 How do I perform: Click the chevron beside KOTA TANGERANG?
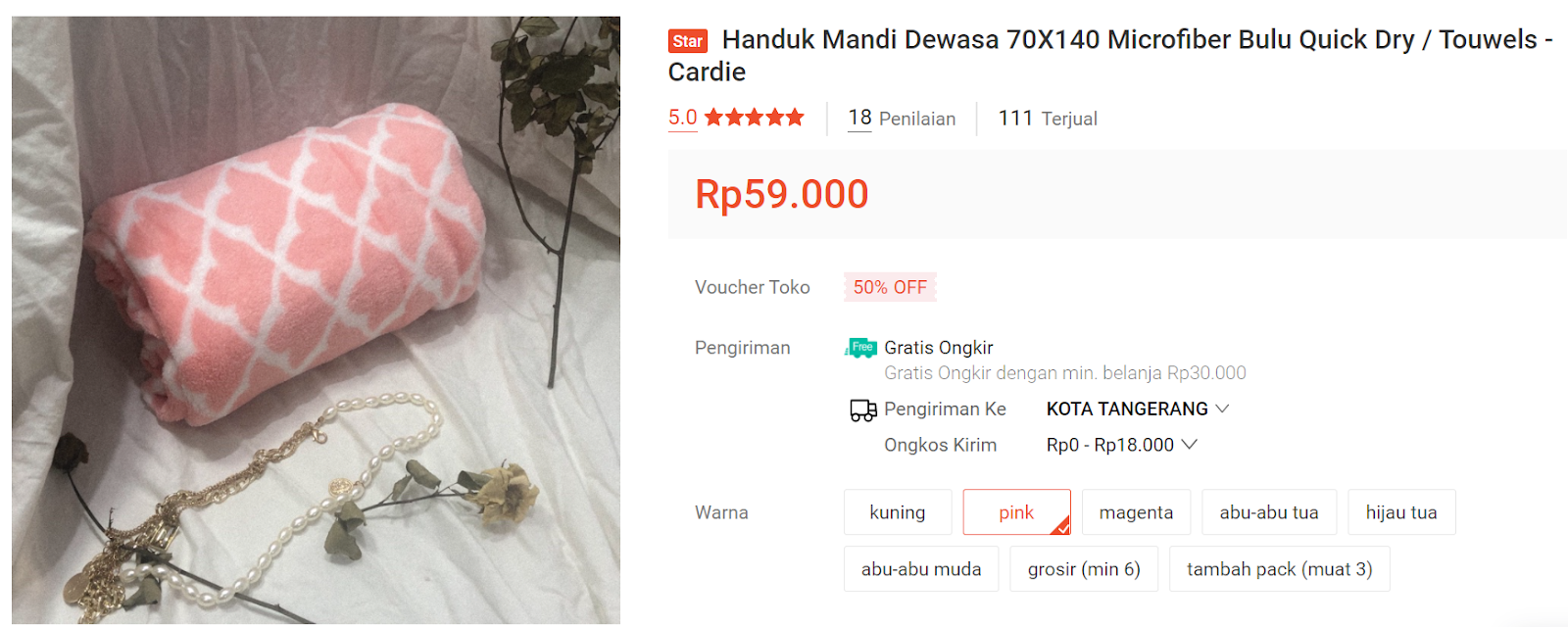[x=1222, y=409]
